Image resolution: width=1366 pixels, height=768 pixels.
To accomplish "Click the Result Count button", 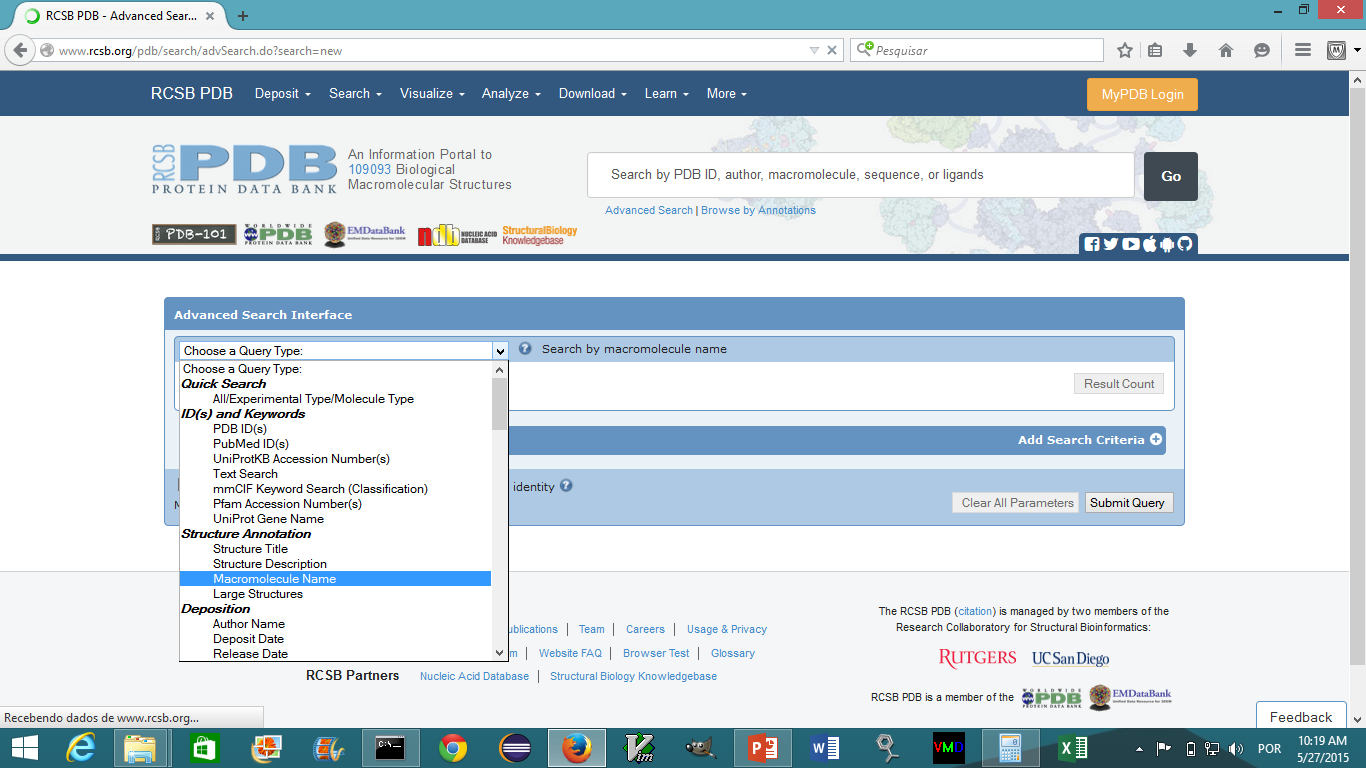I will coord(1119,384).
